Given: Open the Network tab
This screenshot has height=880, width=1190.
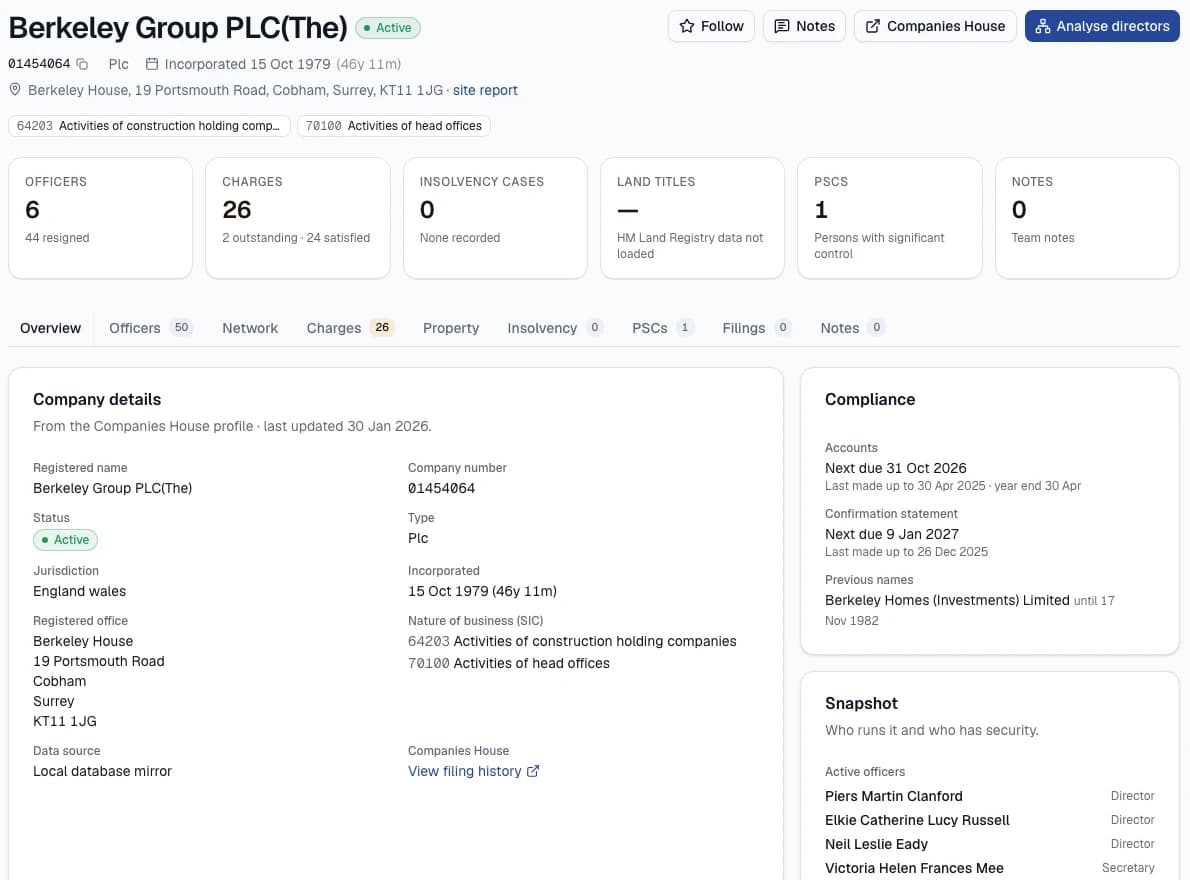Looking at the screenshot, I should point(250,328).
